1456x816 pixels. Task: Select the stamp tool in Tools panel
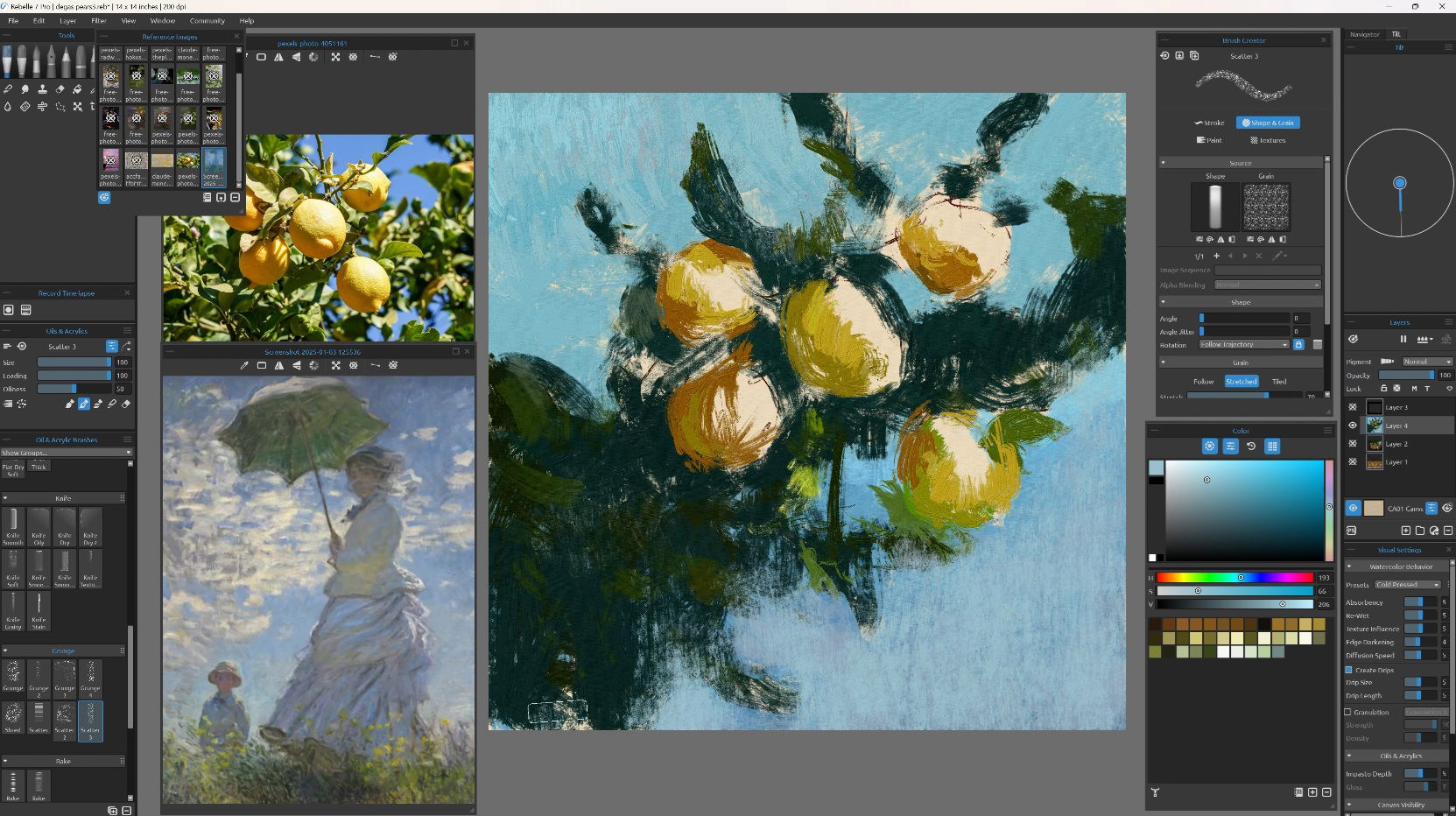pyautogui.click(x=42, y=88)
